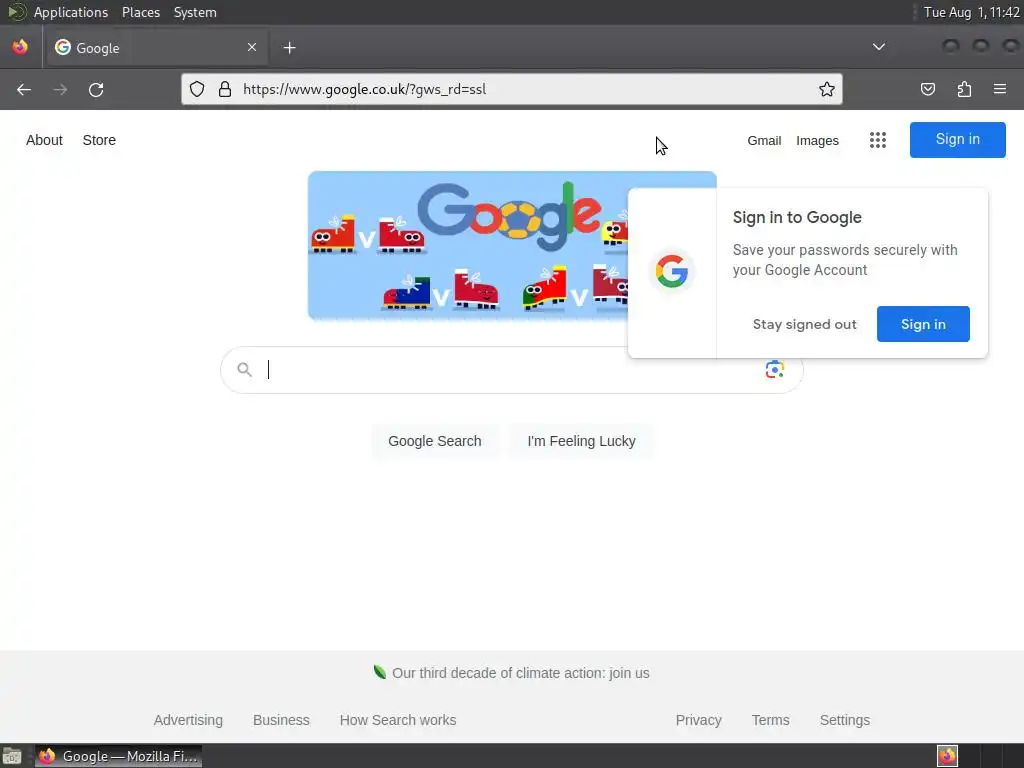Open the Firefox extensions puzzle icon
The image size is (1024, 768).
point(964,89)
